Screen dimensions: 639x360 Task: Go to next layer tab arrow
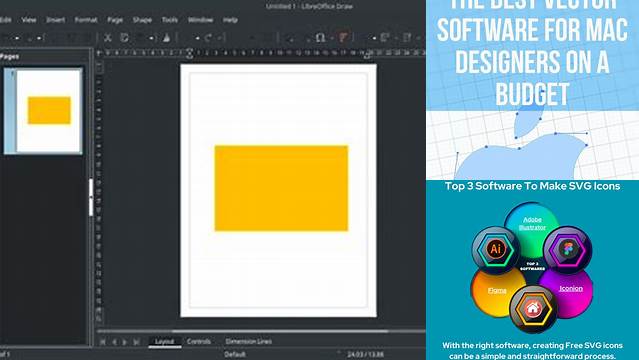click(x=125, y=342)
